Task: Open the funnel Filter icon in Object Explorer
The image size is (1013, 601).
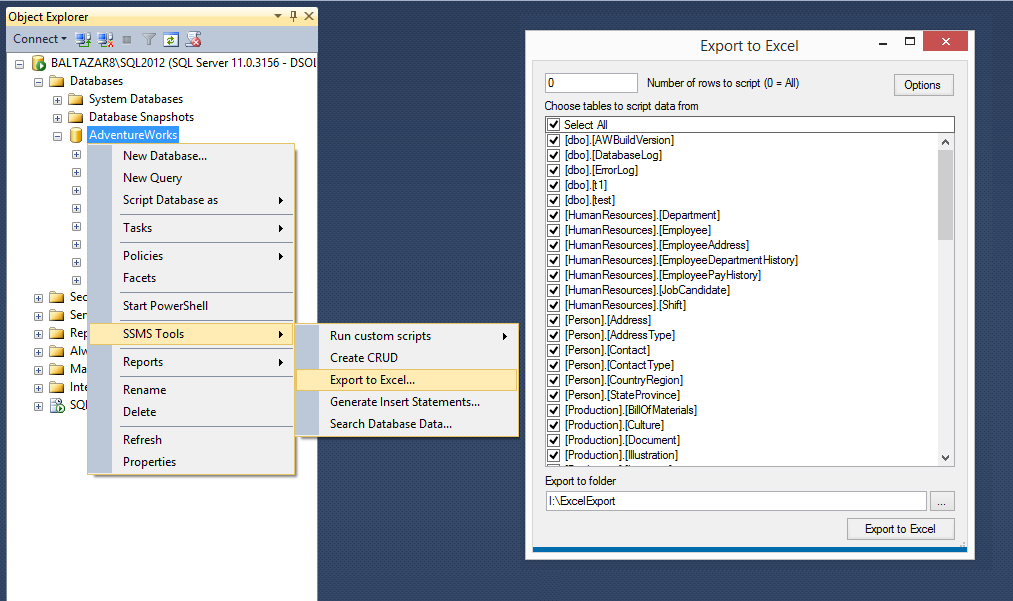Action: 149,39
